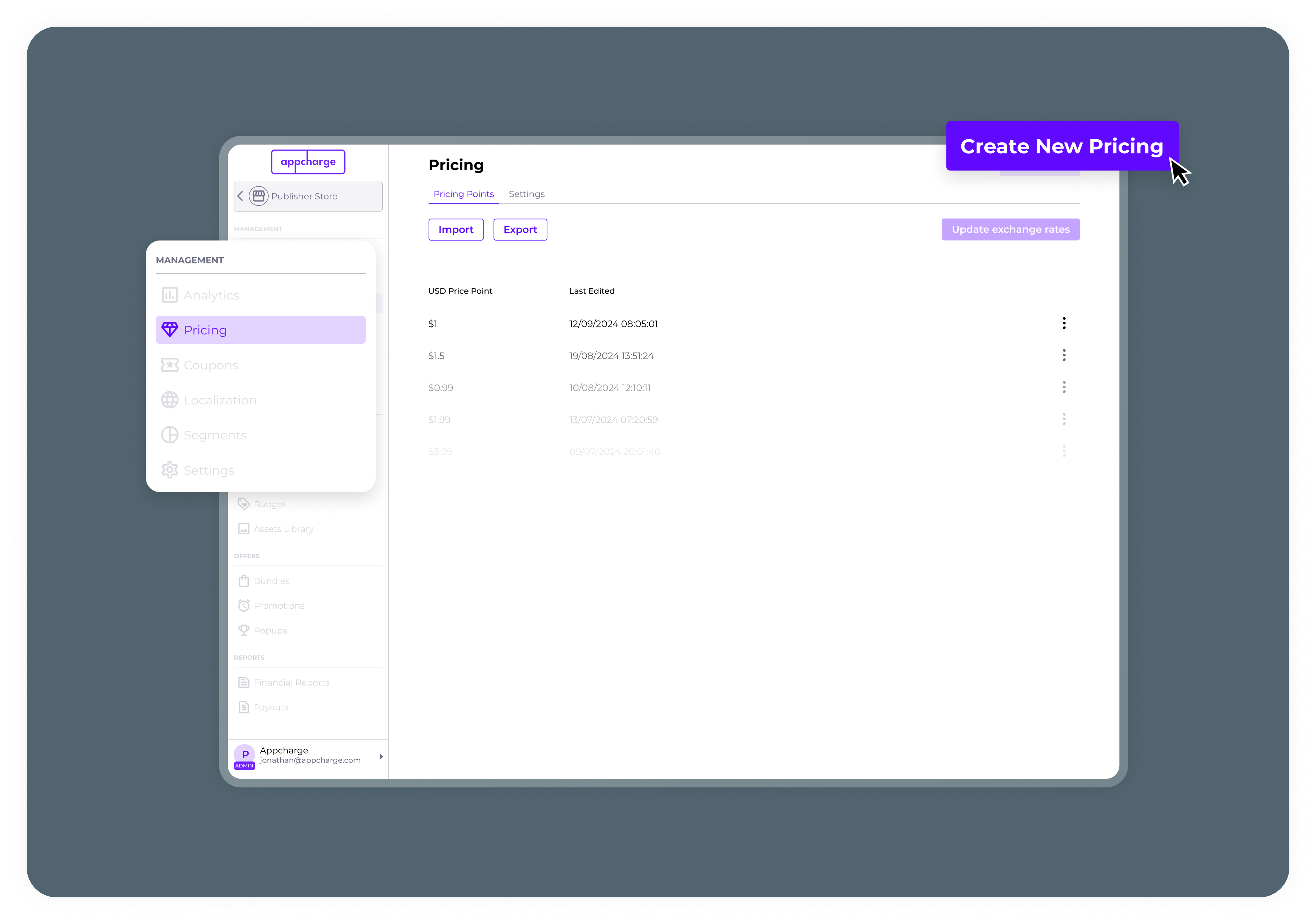
Task: Expand the Appcharge account menu arrow
Action: point(381,757)
